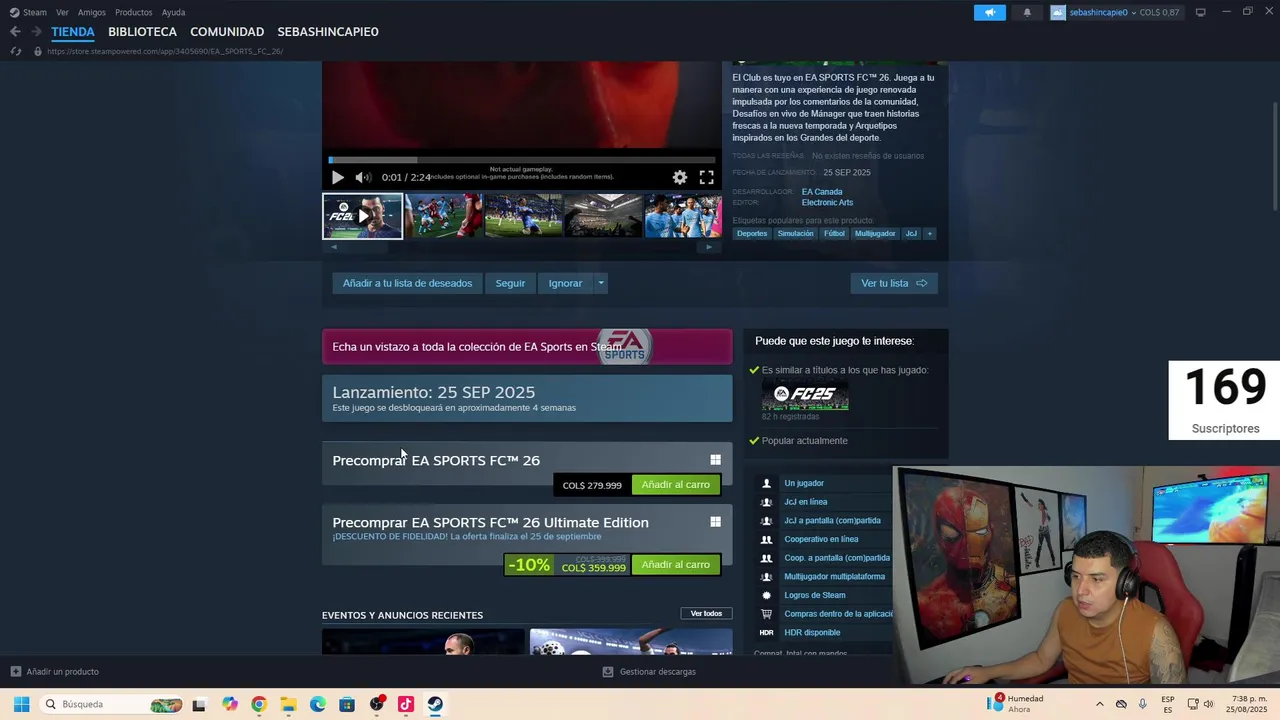Click the Ignorar button
Screen dimensions: 1280x720
[565, 283]
